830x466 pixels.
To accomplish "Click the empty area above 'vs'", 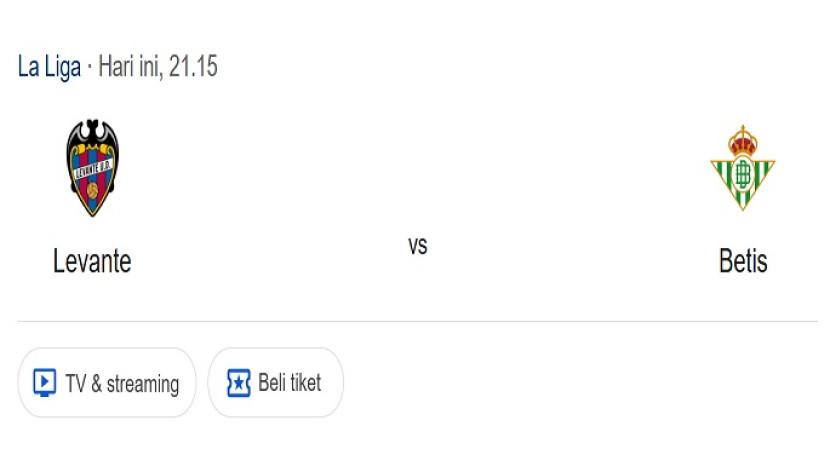I will (418, 170).
